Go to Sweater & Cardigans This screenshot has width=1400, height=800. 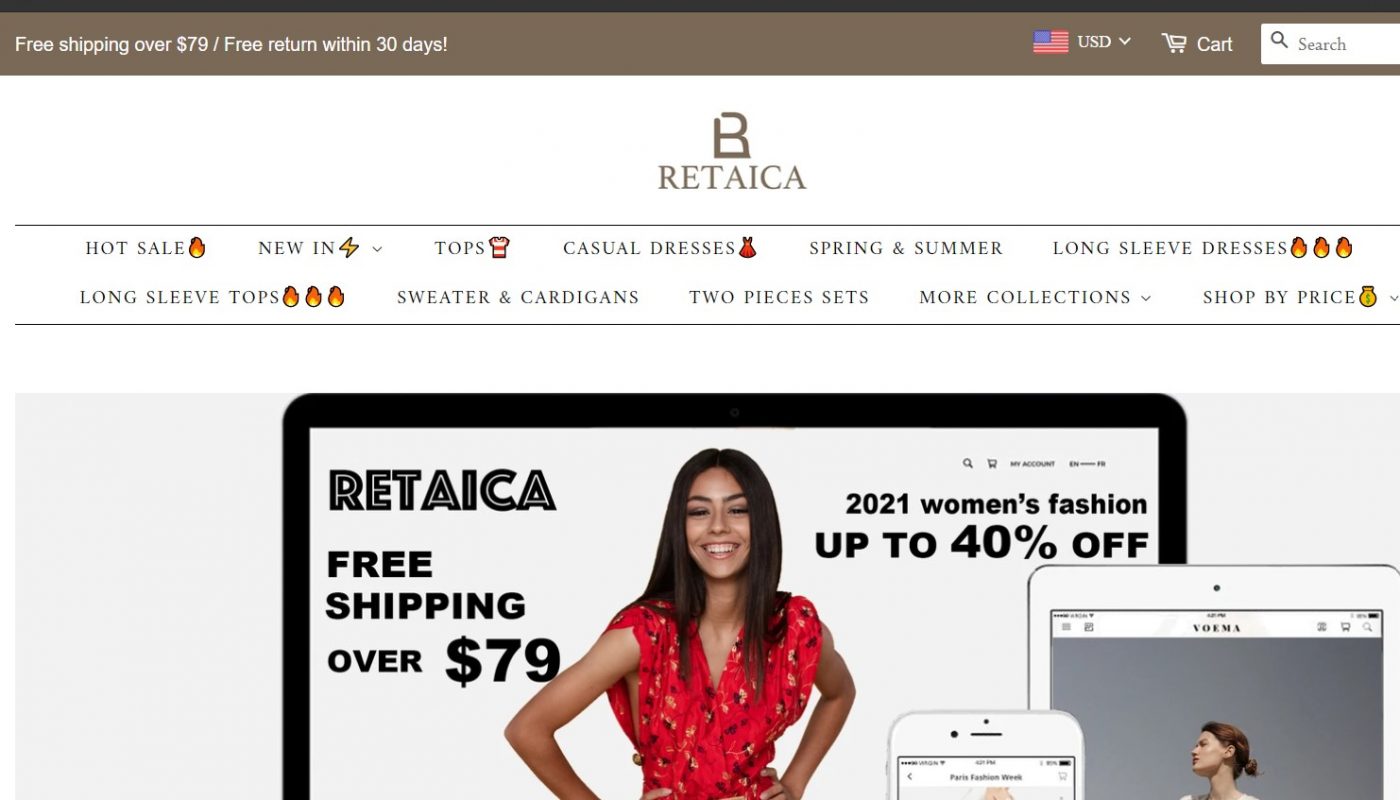tap(518, 297)
